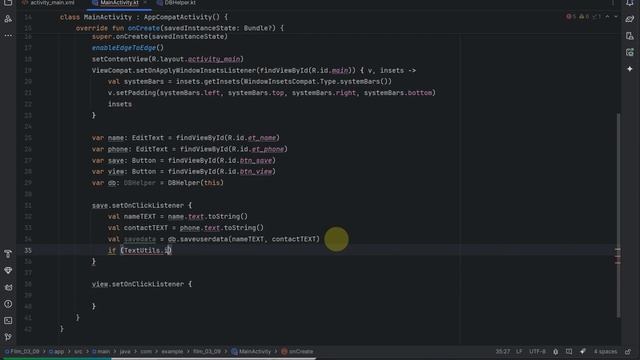Click the cursor position 35:27 indicator
Viewport: 640px width, 360px height.
[503, 351]
